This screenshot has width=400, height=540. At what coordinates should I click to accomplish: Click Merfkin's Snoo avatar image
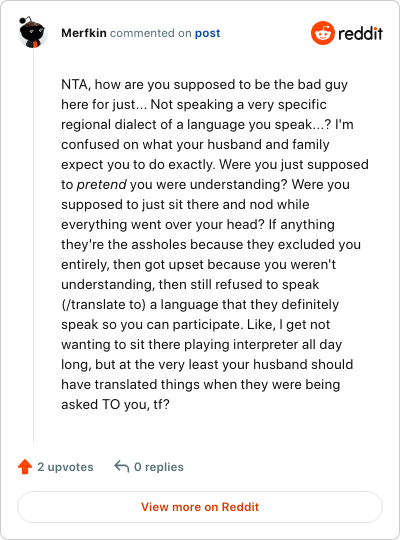point(32,32)
